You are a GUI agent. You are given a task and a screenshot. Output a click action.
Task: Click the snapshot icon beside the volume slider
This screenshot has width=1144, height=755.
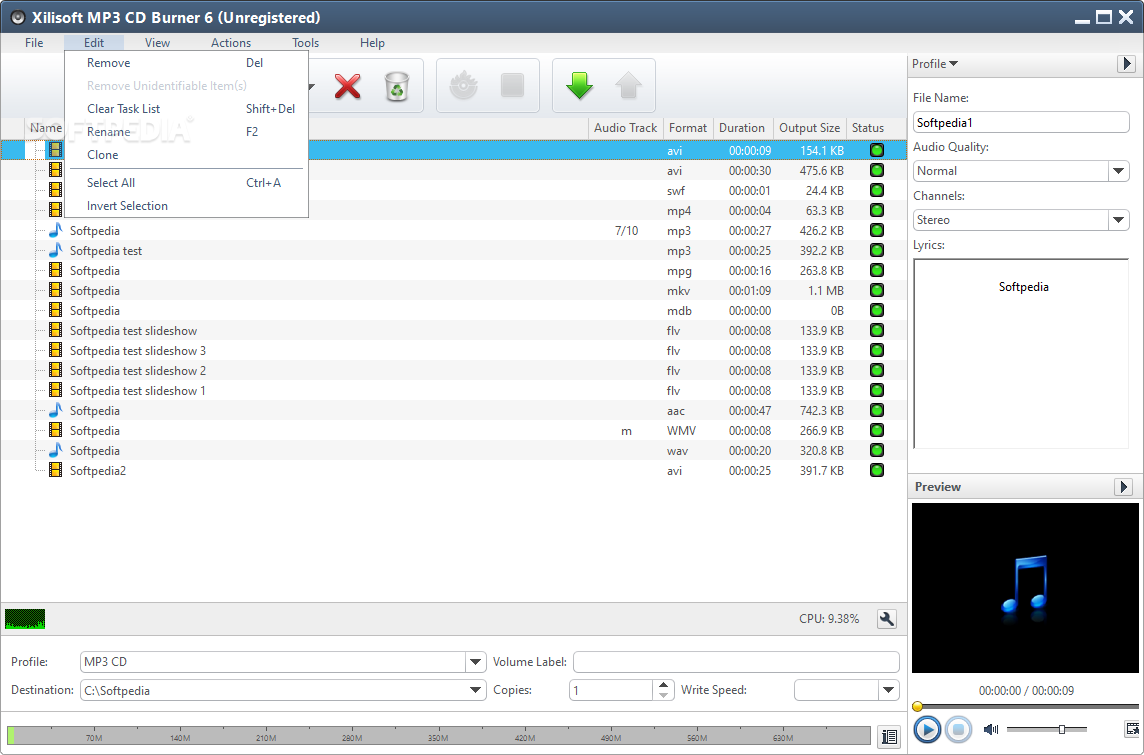(1132, 729)
